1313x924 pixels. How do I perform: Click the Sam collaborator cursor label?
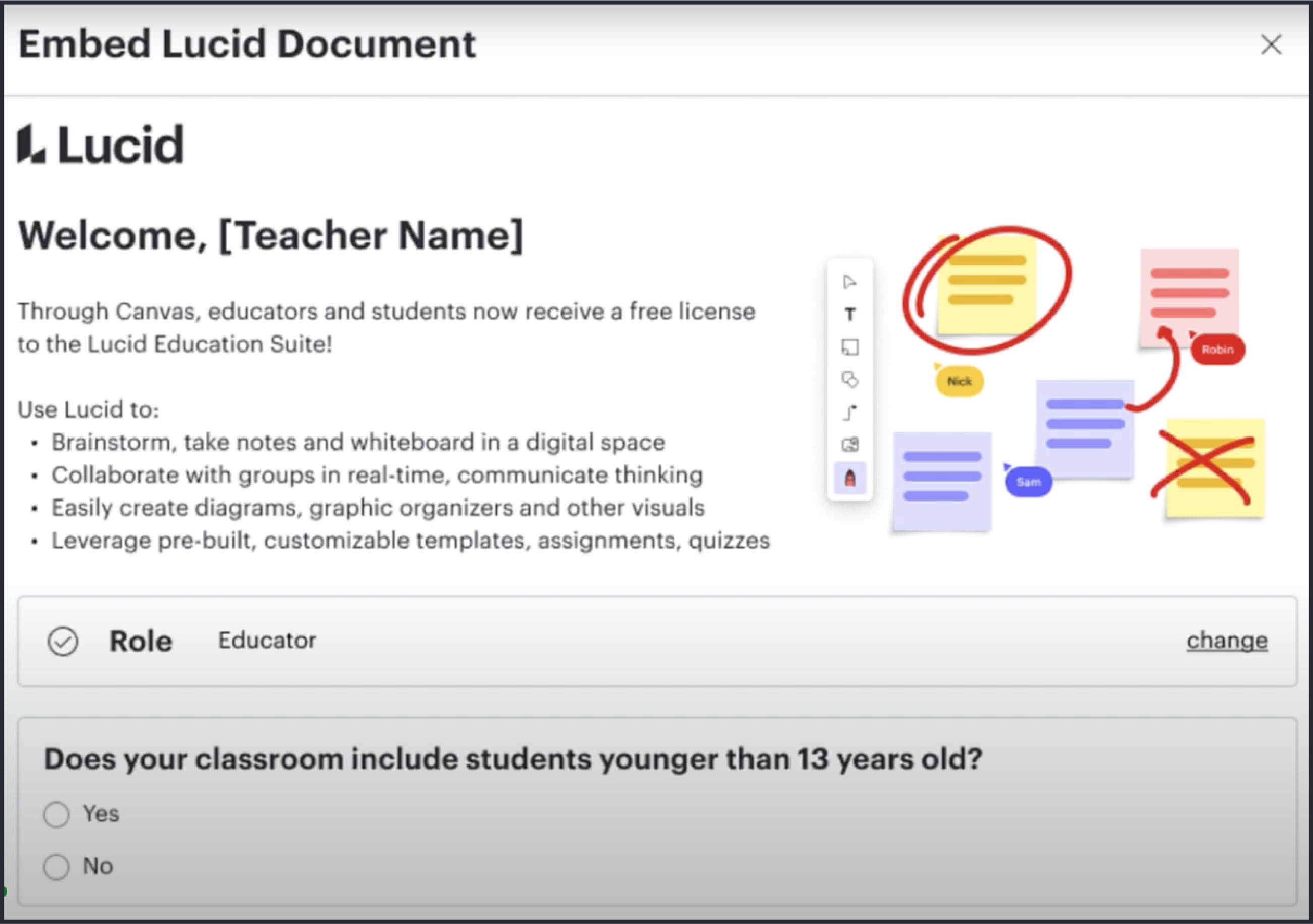1028,482
